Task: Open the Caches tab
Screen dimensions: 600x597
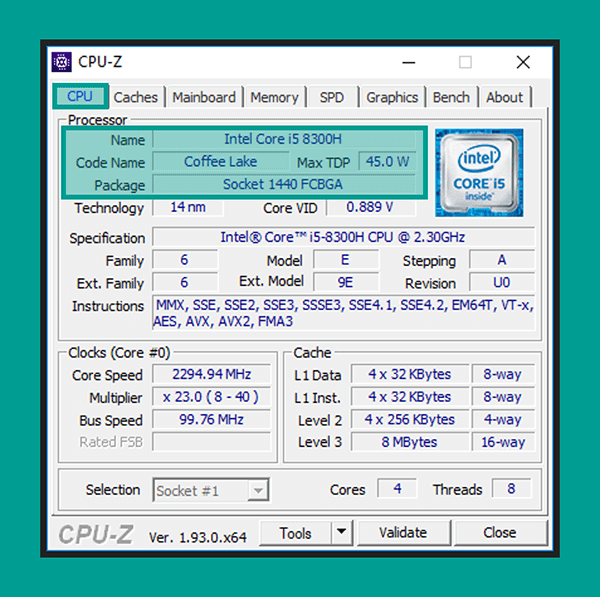Action: tap(136, 97)
